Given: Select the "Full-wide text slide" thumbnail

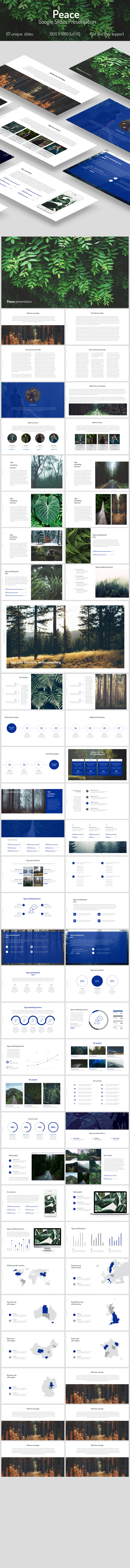Looking at the screenshot, I should tap(97, 327).
